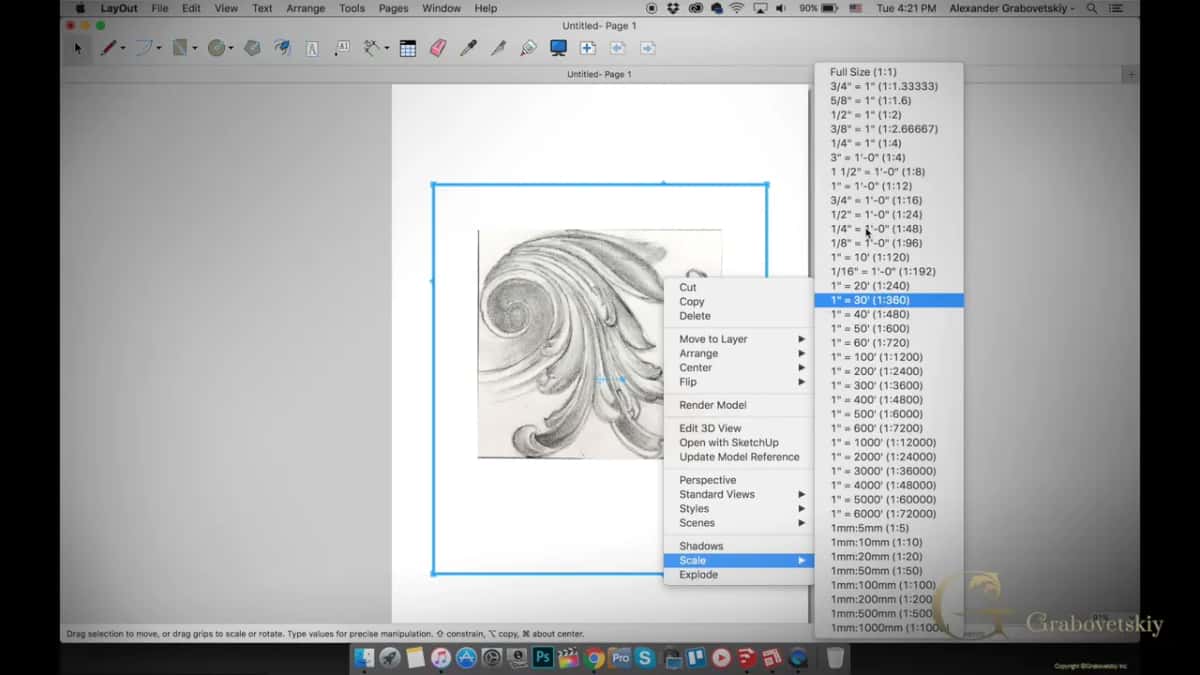Open Skype from the dock
The image size is (1200, 675).
[x=646, y=658]
